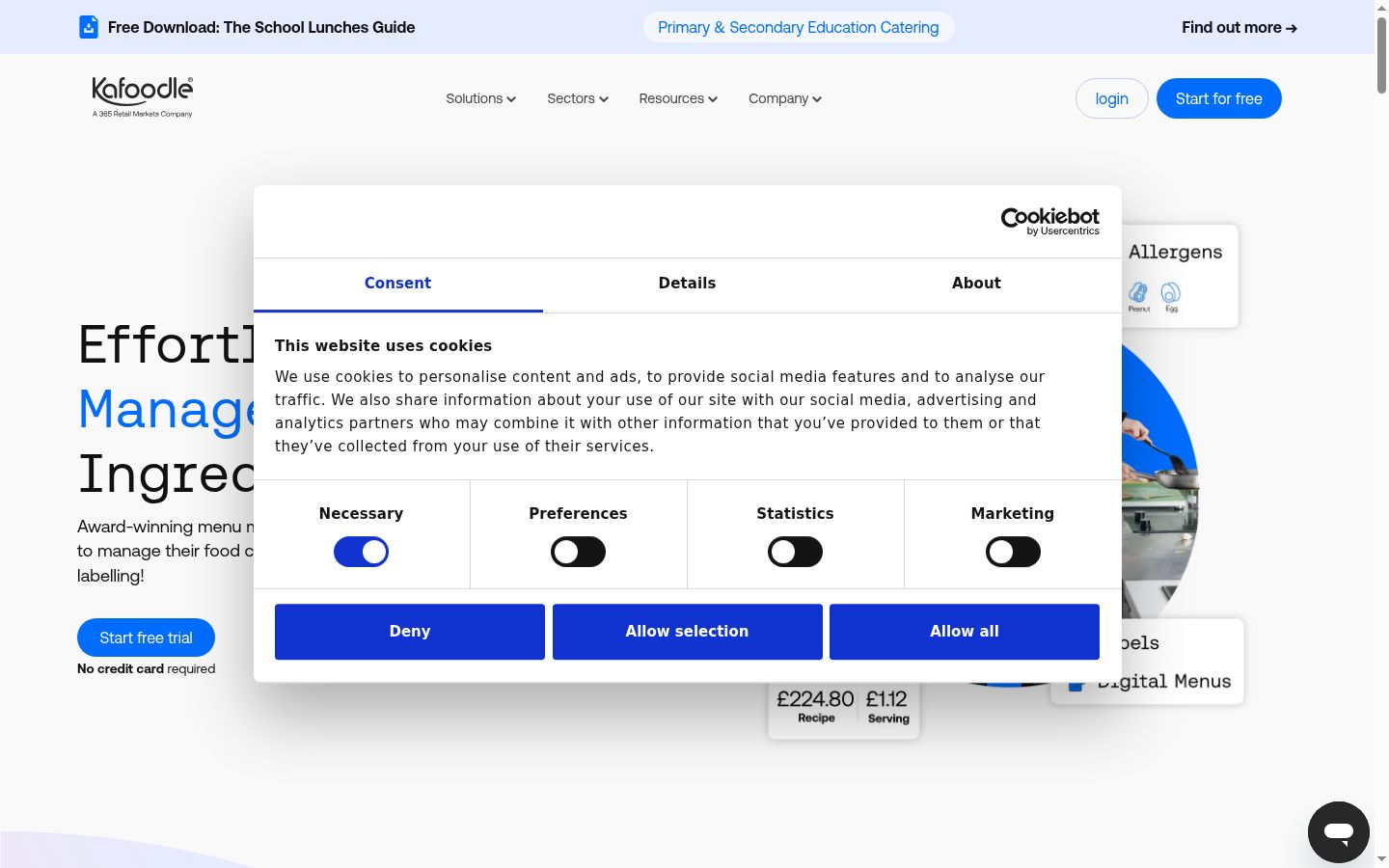Switch to the Details tab
The width and height of the screenshot is (1389, 868).
[x=687, y=284]
